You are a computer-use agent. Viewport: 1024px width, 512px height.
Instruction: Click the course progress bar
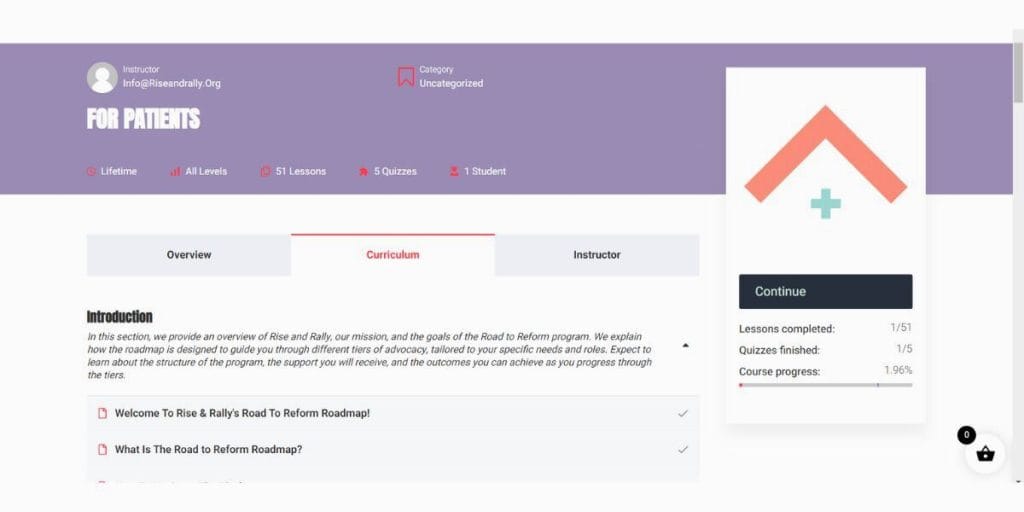825,385
